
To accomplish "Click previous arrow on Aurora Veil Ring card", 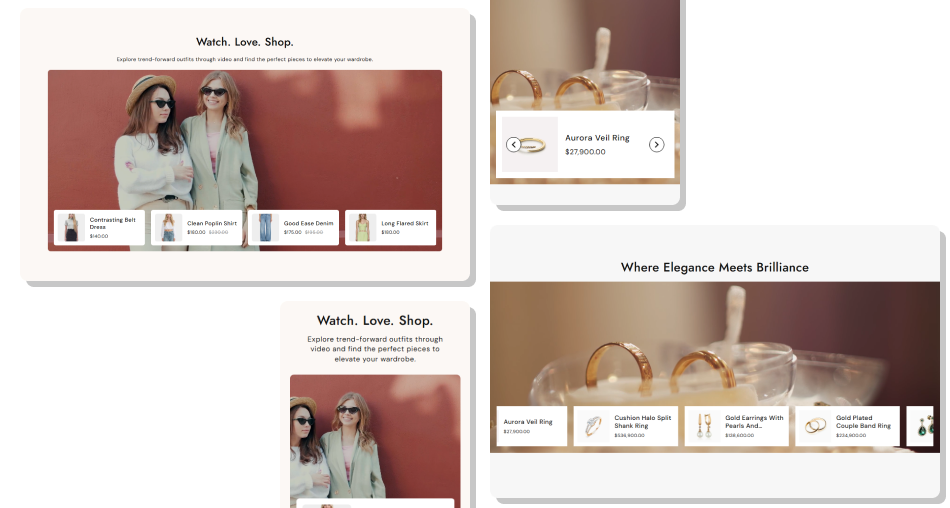I will point(513,144).
